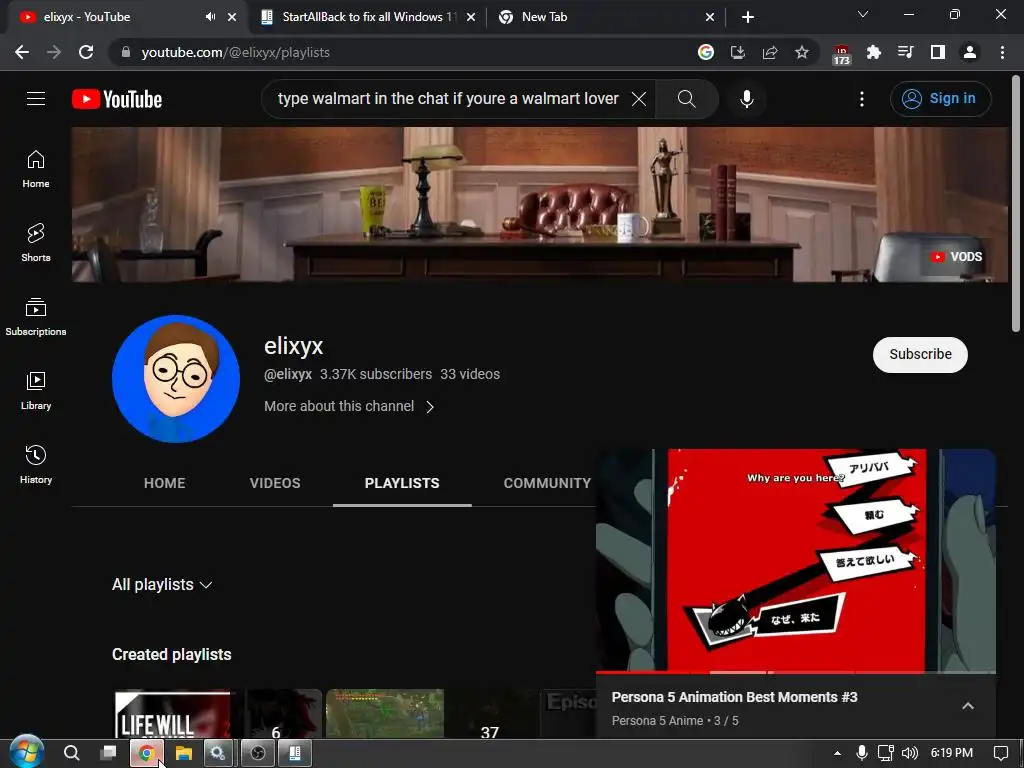Open the tab search dropdown arrow
This screenshot has width=1024, height=768.
coord(863,14)
